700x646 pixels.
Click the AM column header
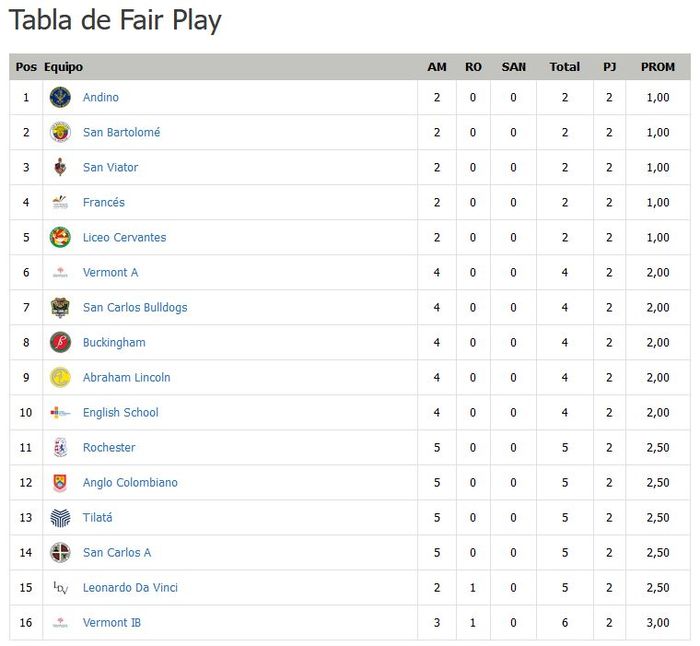(x=437, y=67)
